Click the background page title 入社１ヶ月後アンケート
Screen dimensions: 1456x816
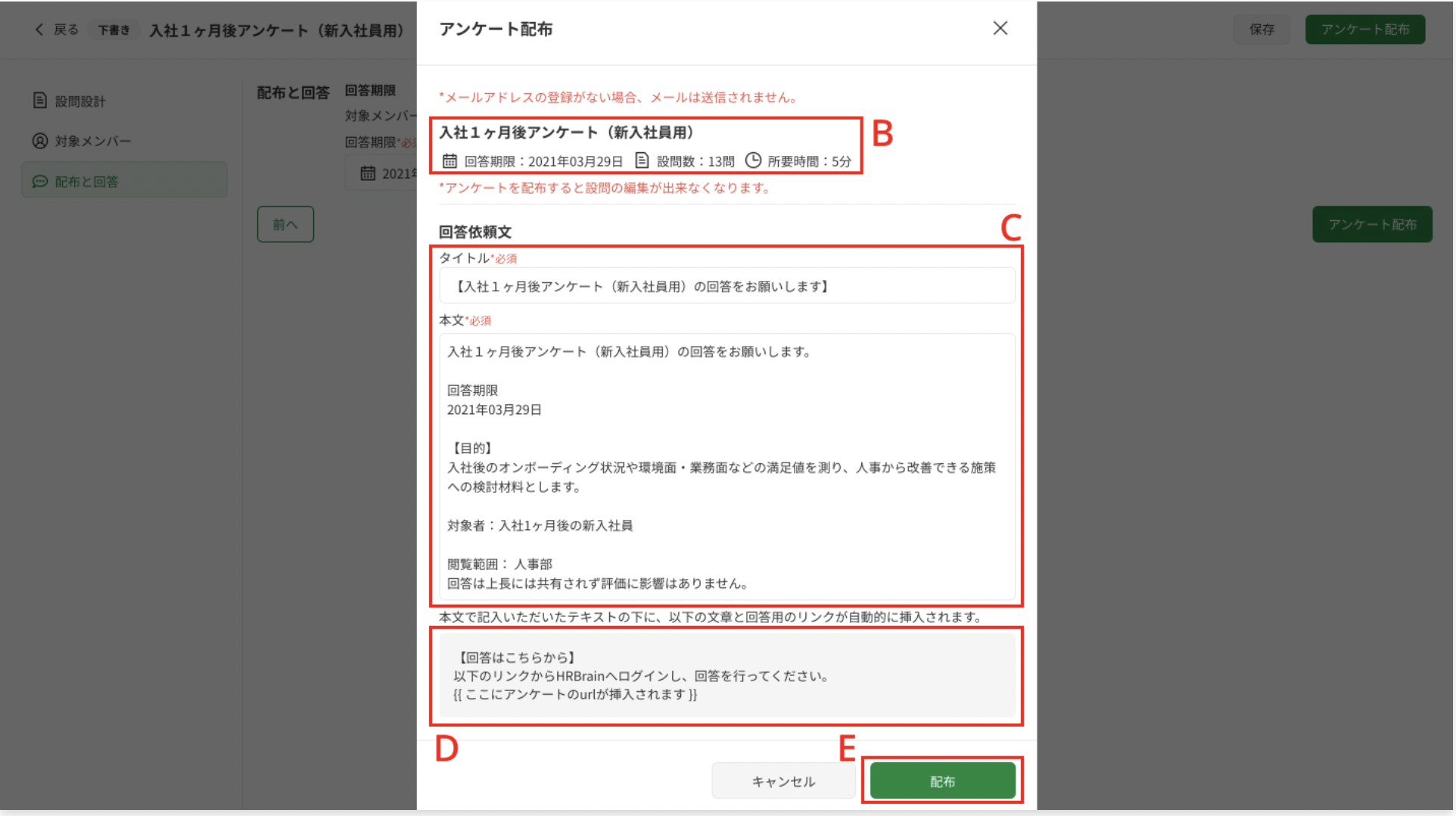[277, 30]
